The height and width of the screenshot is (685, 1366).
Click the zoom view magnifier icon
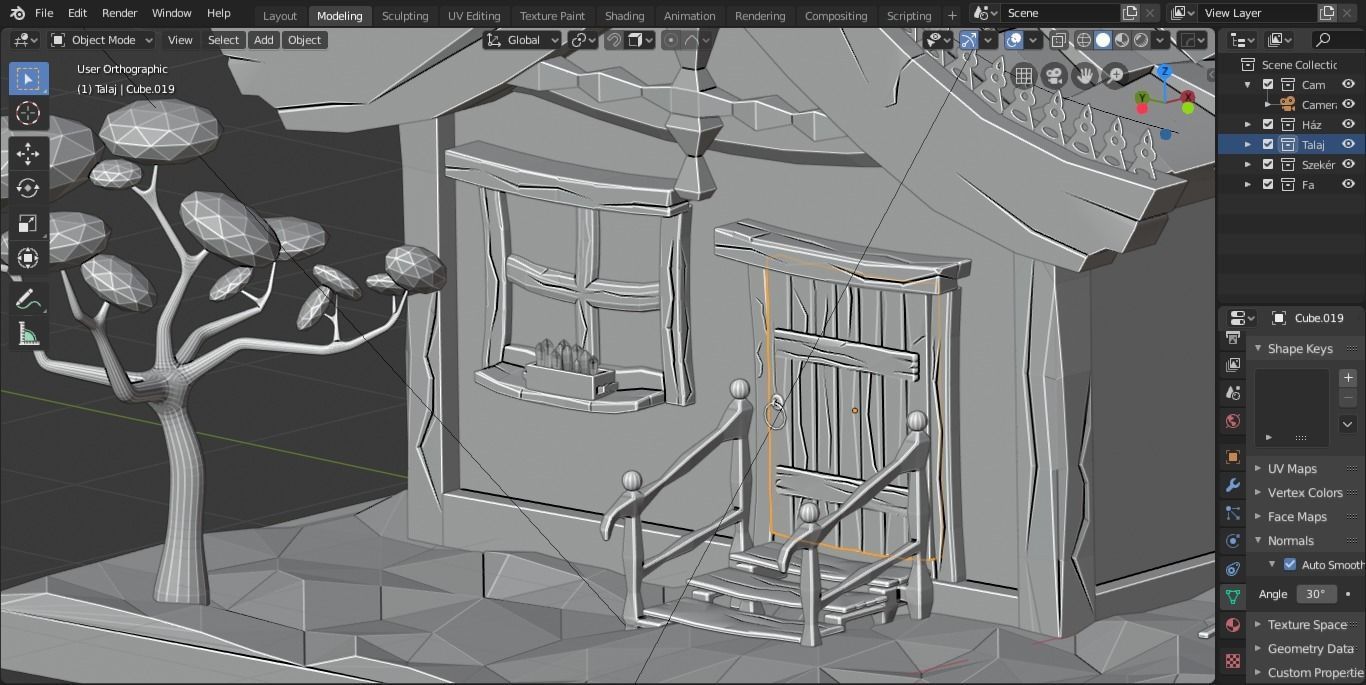point(1115,76)
